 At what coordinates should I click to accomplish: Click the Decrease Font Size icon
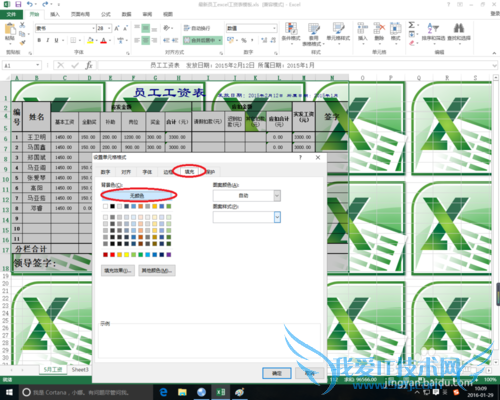(x=125, y=28)
